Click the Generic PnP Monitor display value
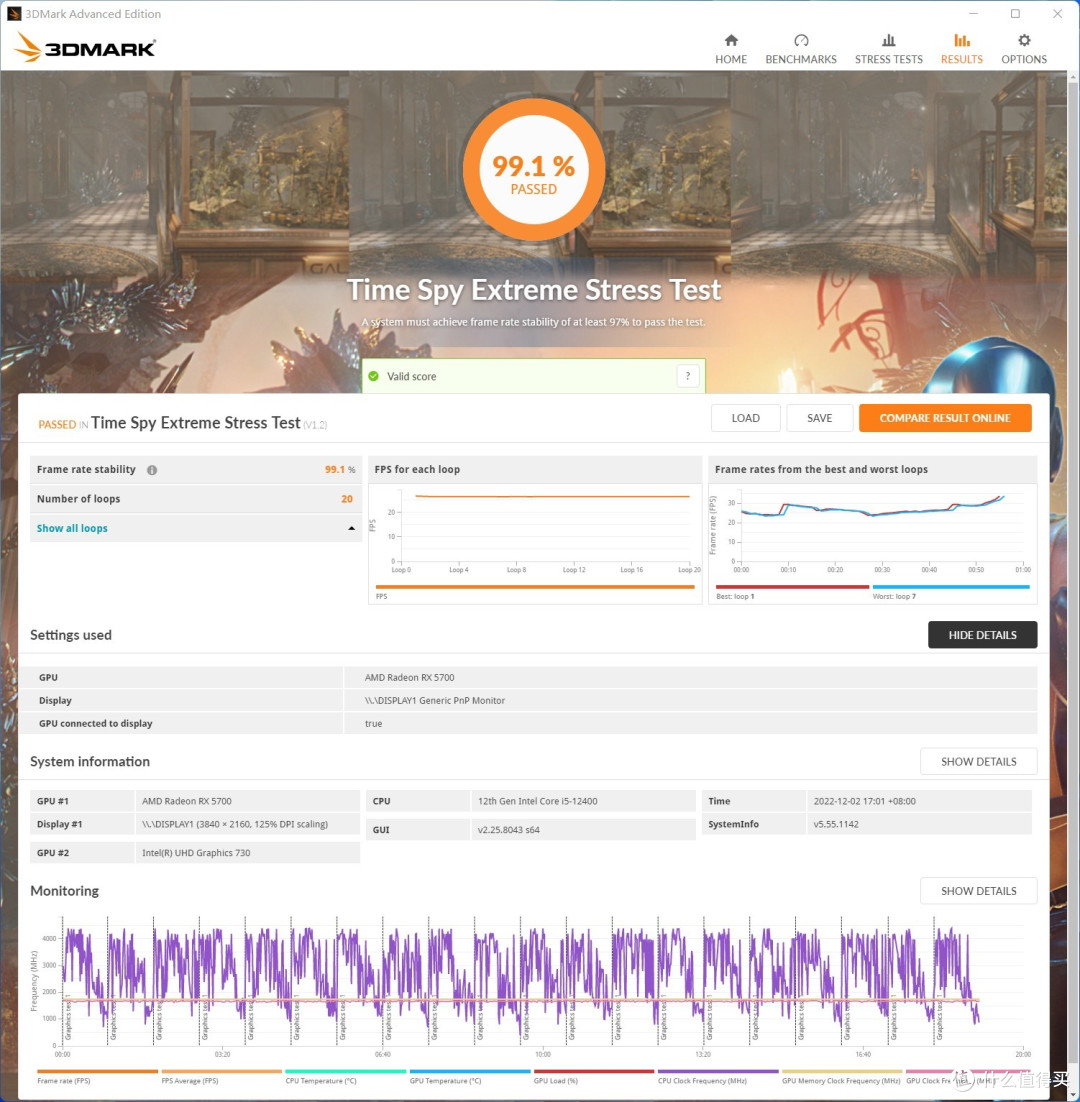Screen dimensions: 1080x1102 [434, 700]
